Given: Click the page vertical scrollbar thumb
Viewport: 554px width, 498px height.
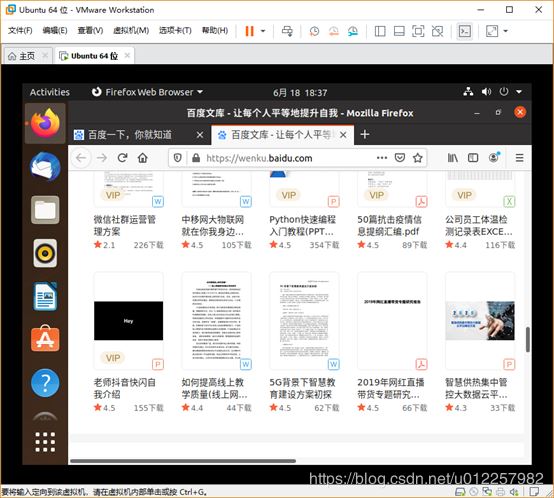Looking at the screenshot, I should click(x=528, y=340).
